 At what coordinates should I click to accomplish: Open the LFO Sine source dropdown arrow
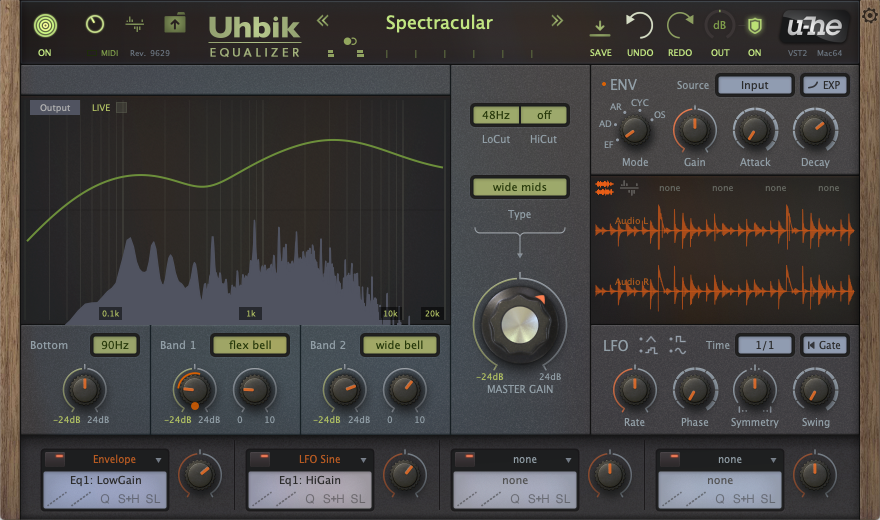363,460
